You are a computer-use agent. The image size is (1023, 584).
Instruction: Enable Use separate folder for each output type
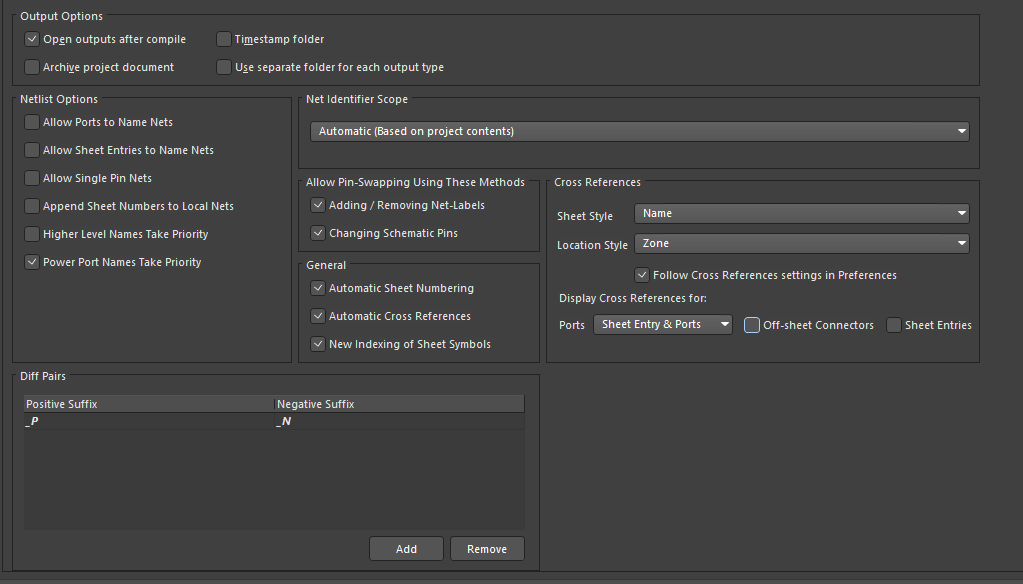pyautogui.click(x=224, y=67)
